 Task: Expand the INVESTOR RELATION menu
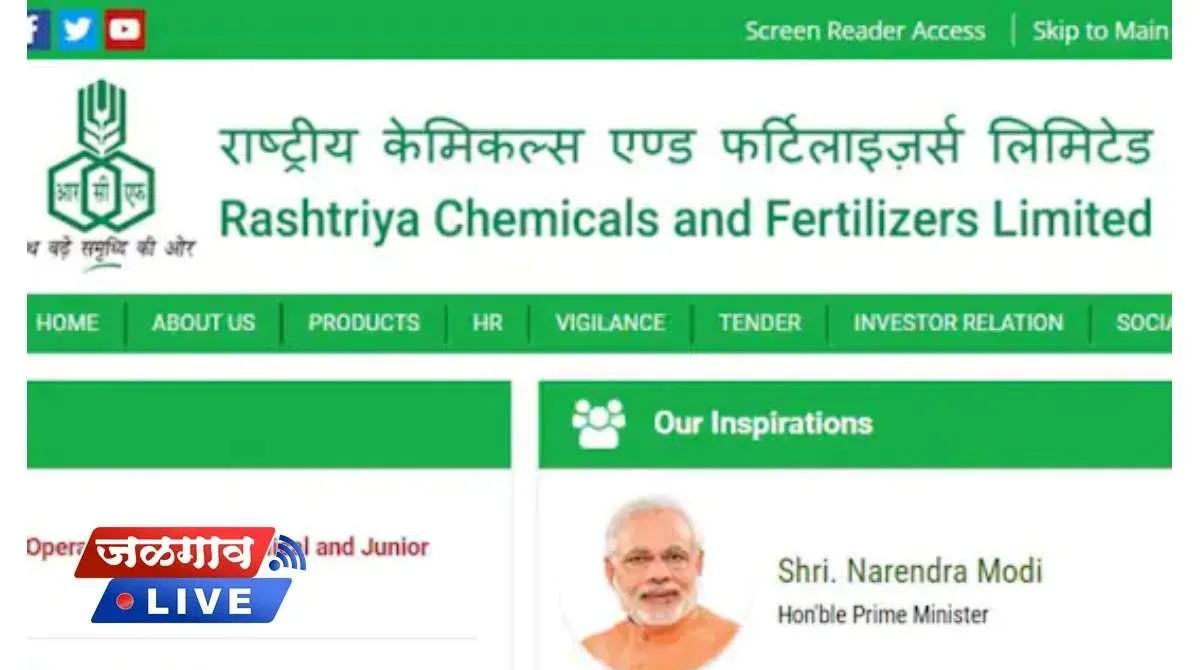[958, 323]
